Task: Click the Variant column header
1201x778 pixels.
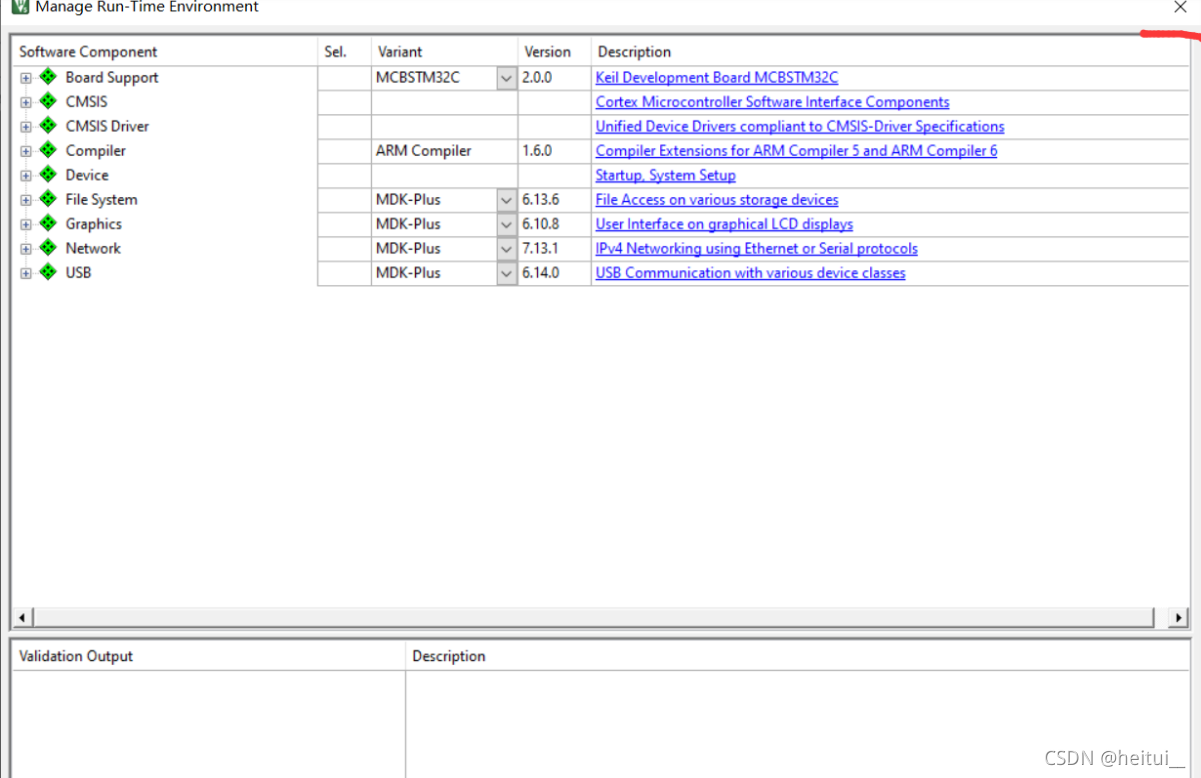Action: tap(444, 52)
